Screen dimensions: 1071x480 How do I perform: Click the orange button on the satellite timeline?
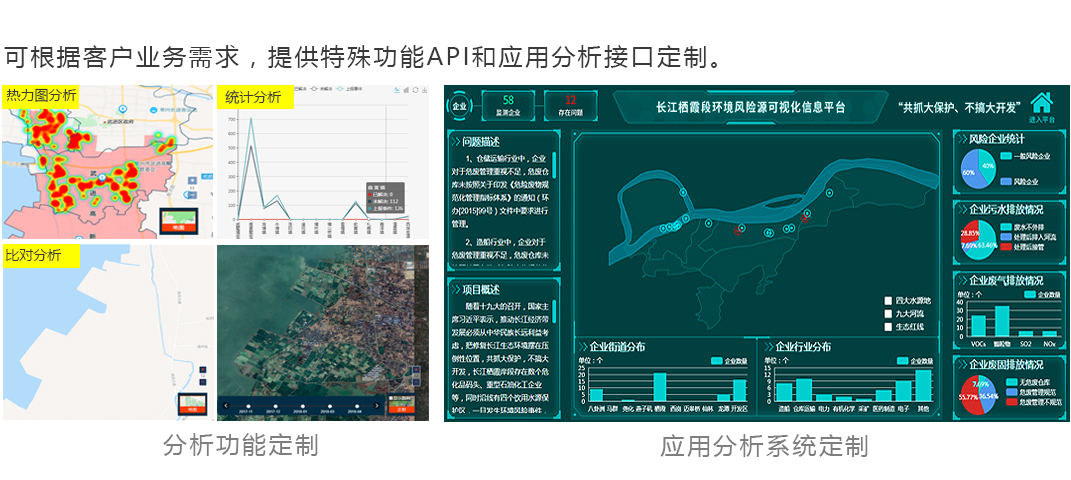tap(401, 409)
